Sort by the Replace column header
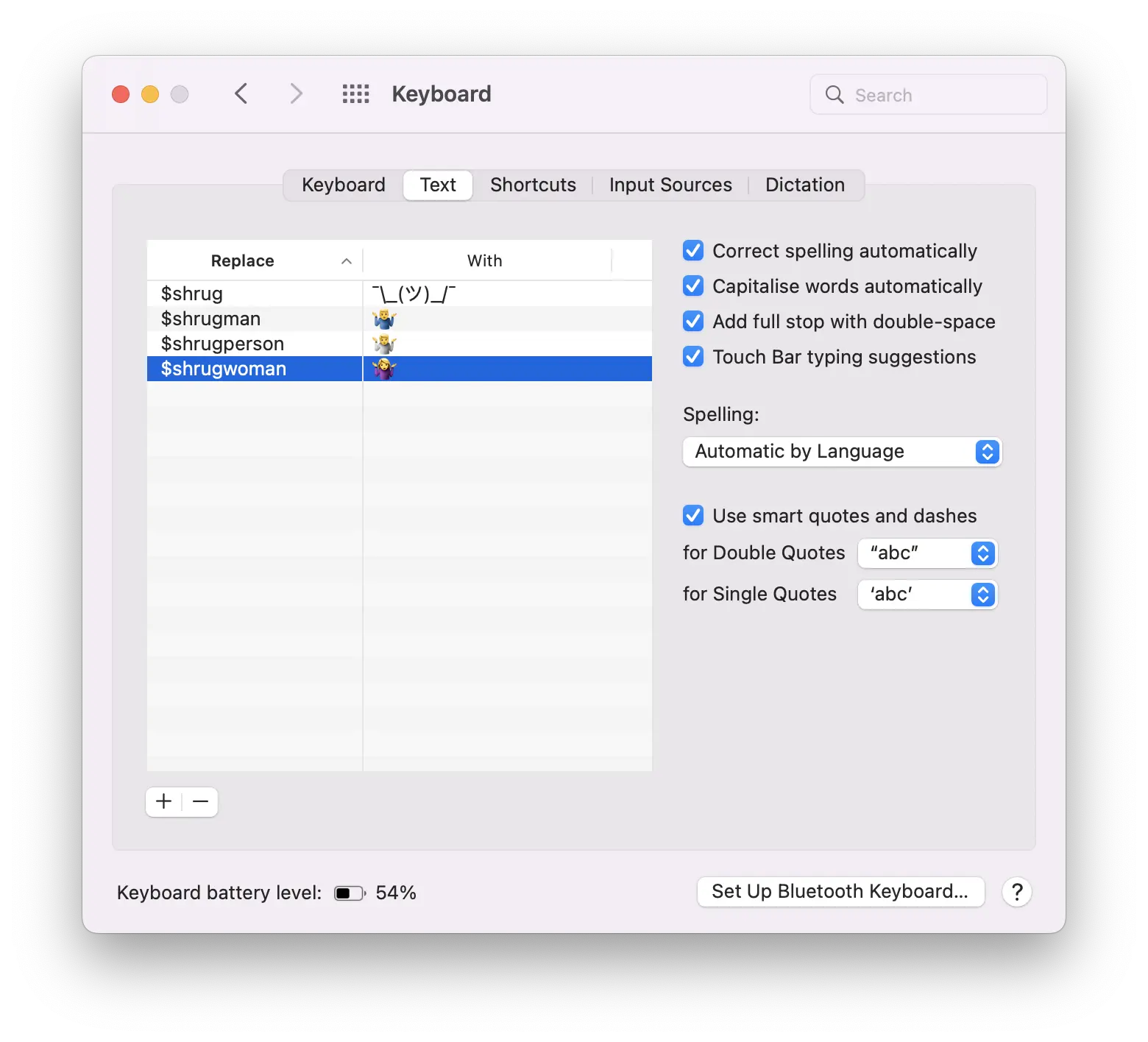1148x1042 pixels. [x=242, y=260]
